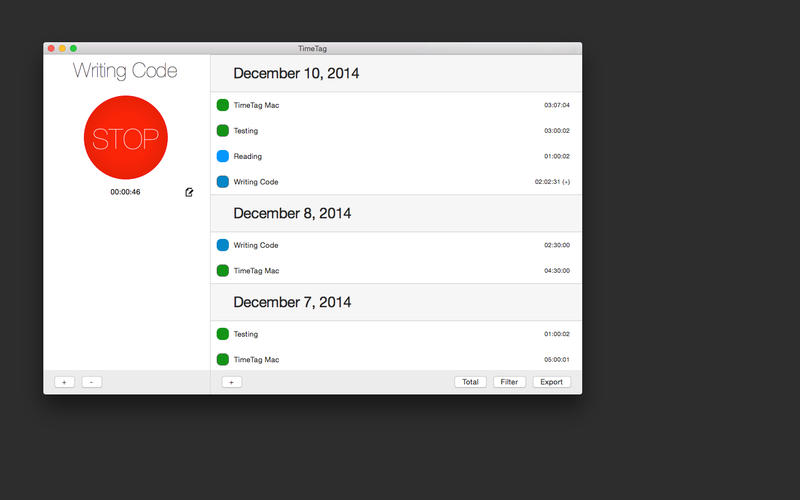
Task: Click the plus button in left sidebar
Action: [x=64, y=382]
